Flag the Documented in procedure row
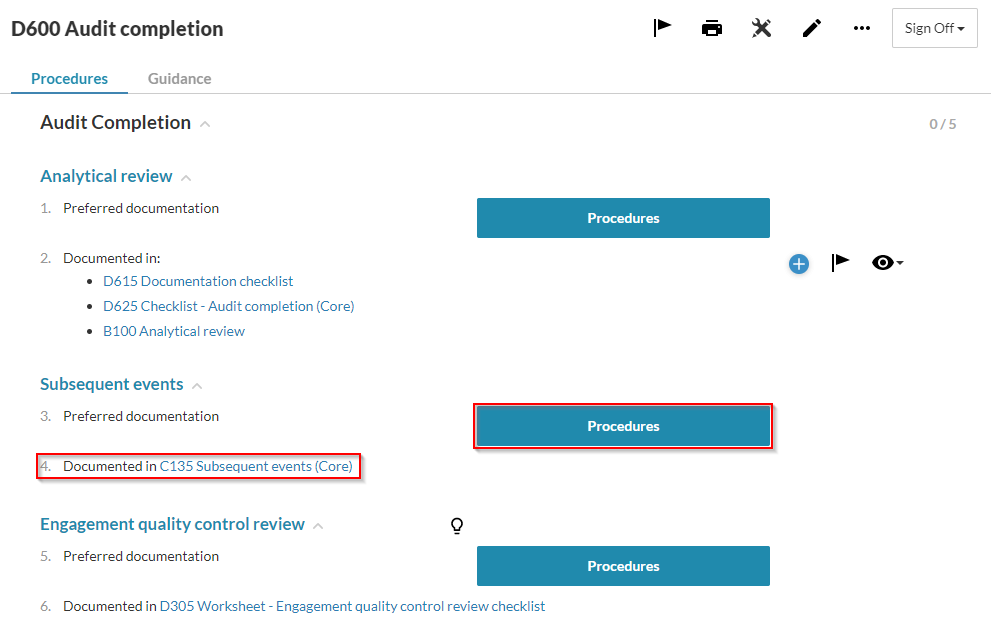This screenshot has width=991, height=637. pos(841,263)
